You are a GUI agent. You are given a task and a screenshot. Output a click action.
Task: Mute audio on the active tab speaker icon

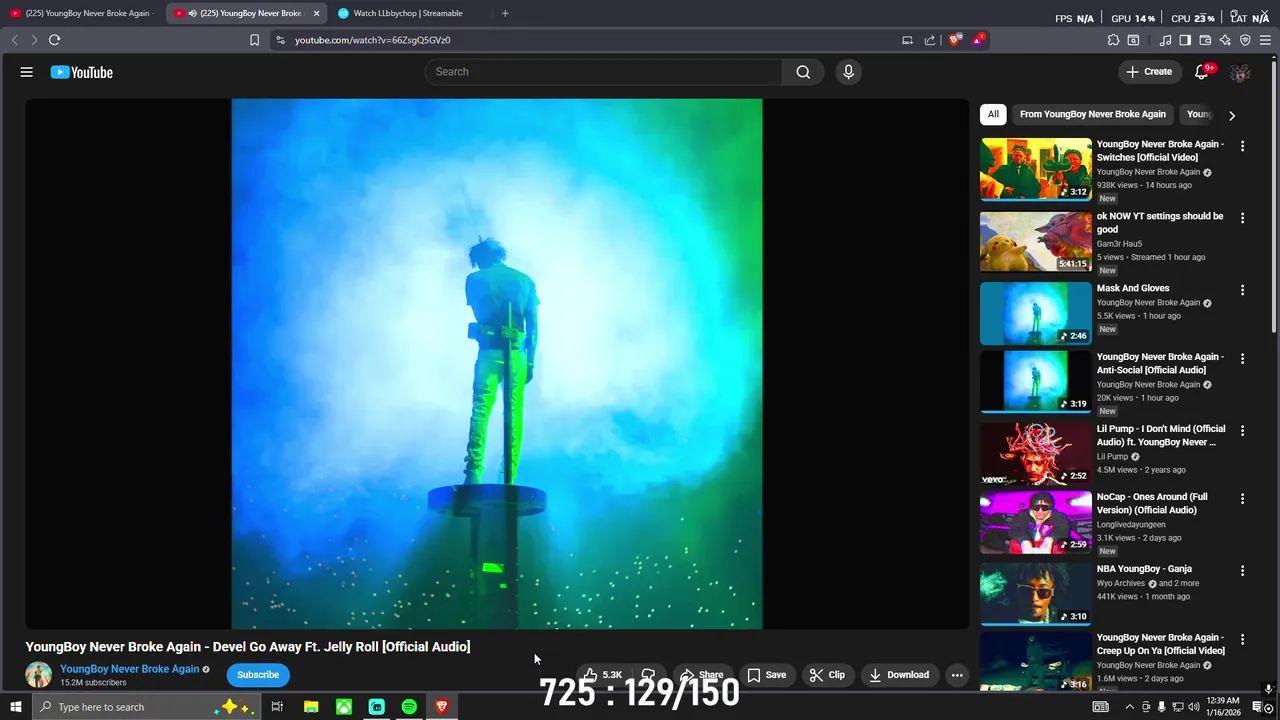pos(192,13)
